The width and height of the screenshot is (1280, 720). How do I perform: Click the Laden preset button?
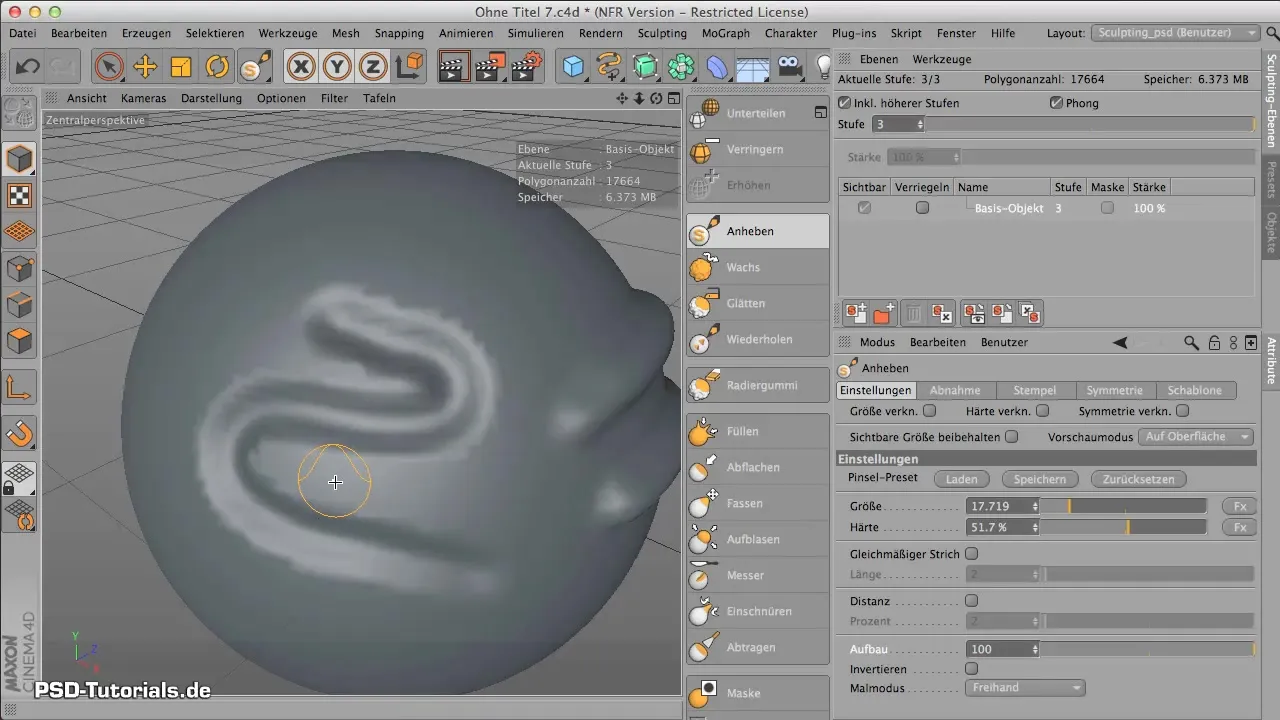[962, 479]
